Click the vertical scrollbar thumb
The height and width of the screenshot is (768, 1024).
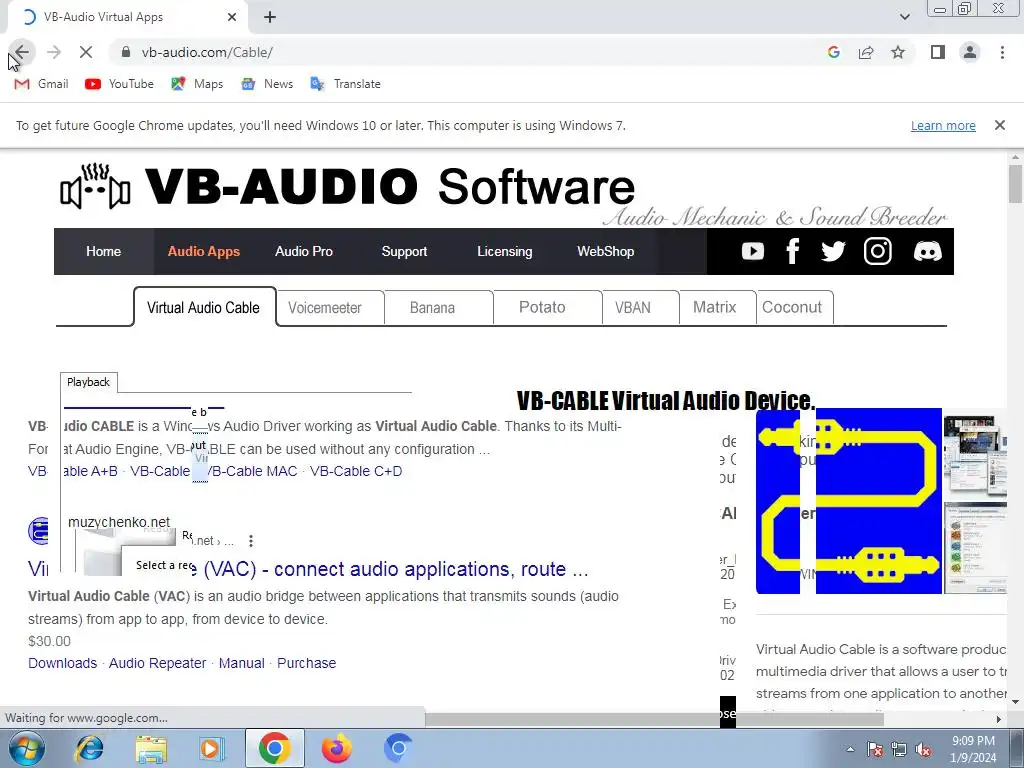click(x=1016, y=184)
